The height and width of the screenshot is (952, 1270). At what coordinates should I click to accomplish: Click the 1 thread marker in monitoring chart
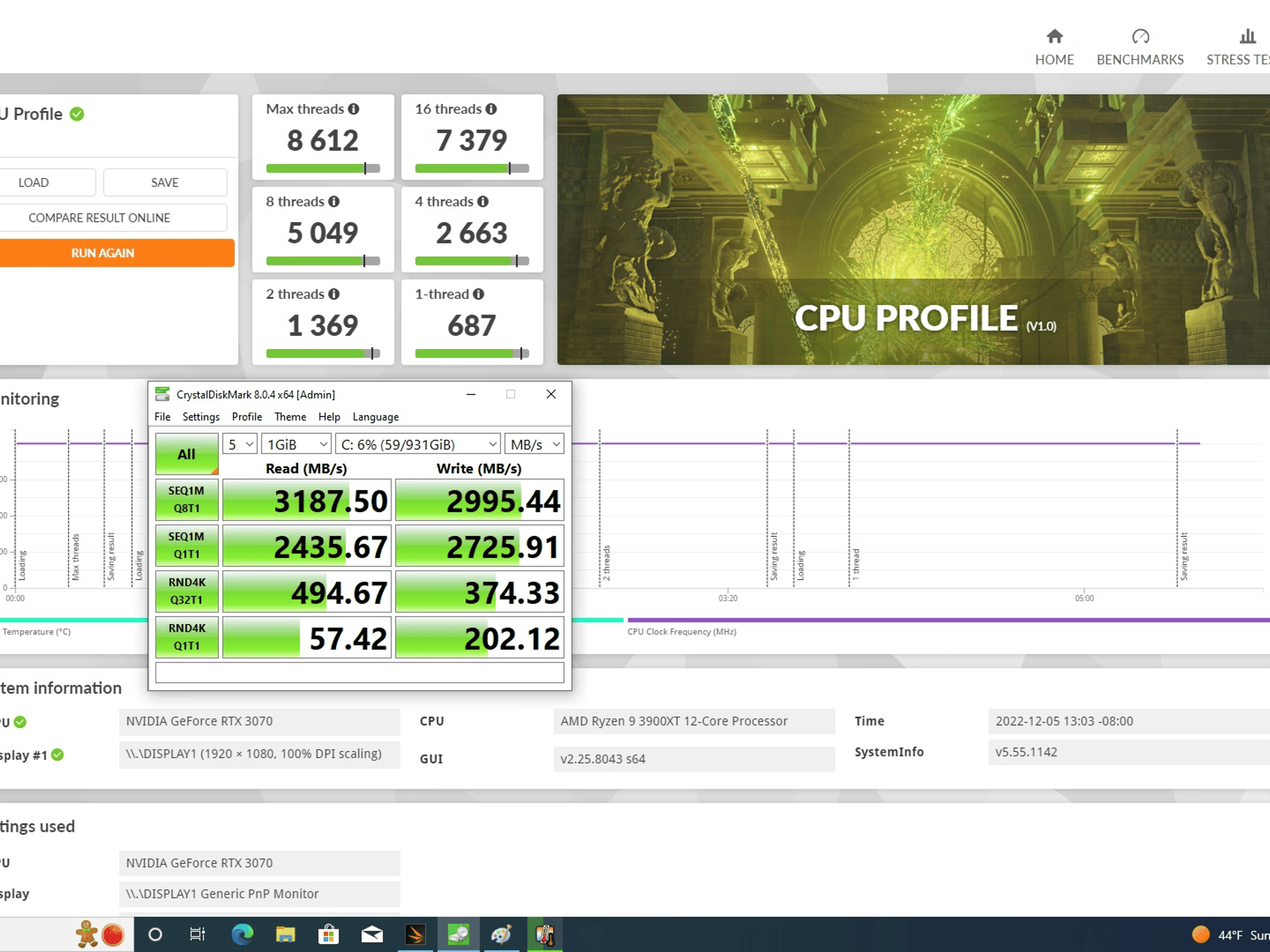click(856, 565)
